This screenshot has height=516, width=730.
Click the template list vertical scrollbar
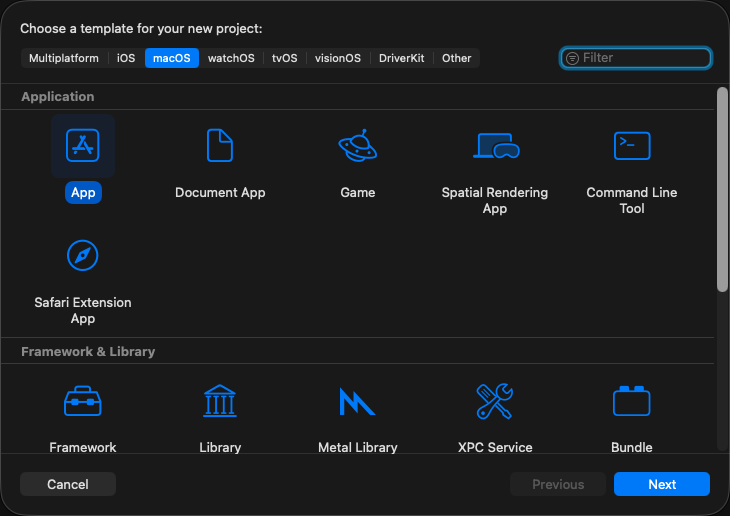pos(722,190)
